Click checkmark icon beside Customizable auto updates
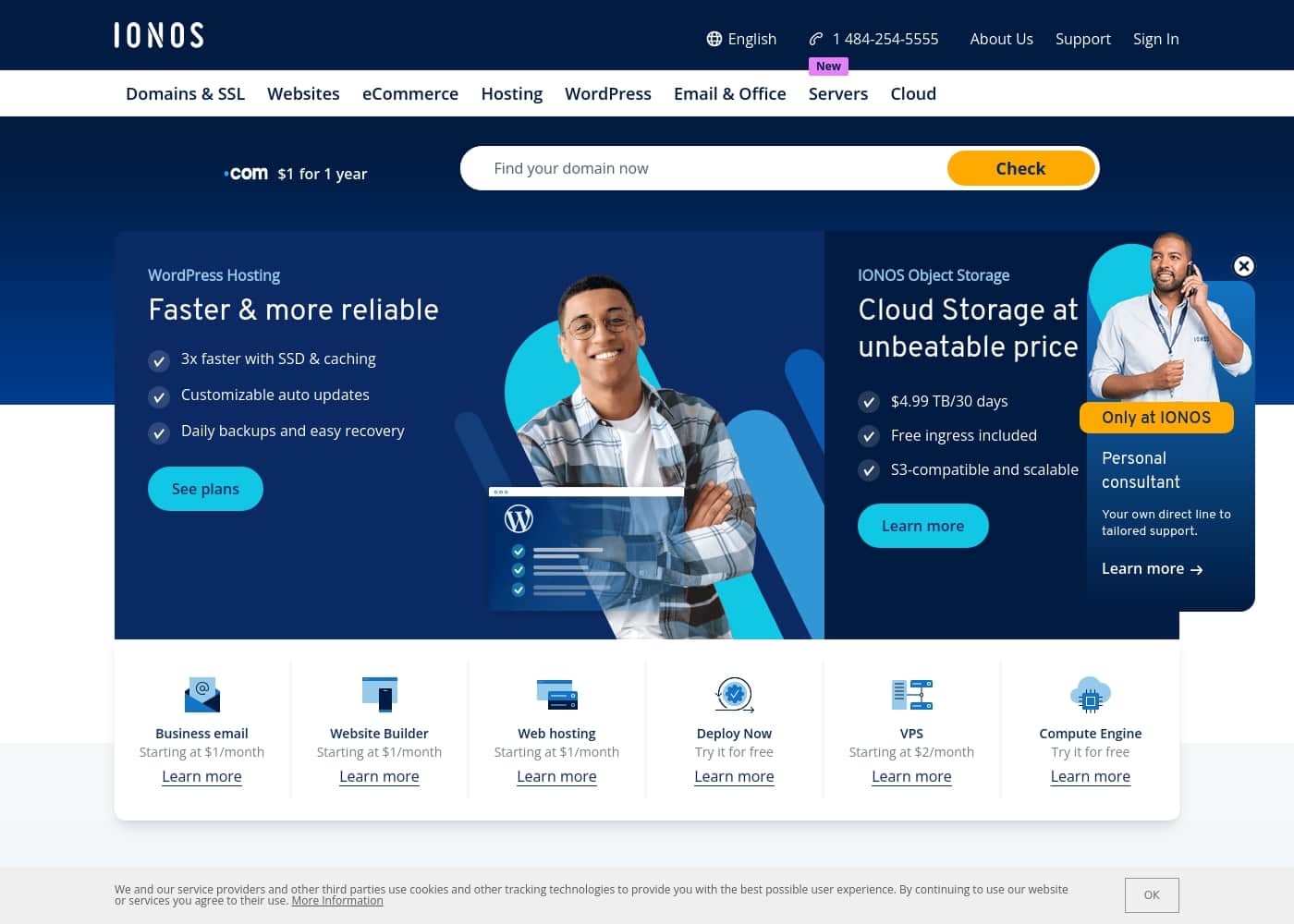Viewport: 1294px width, 924px height. click(159, 397)
